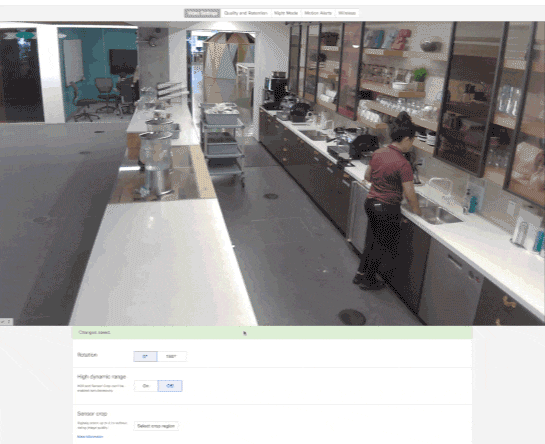Click the Rotation setting label
Screen dimensions: 545x444
(x=87, y=355)
